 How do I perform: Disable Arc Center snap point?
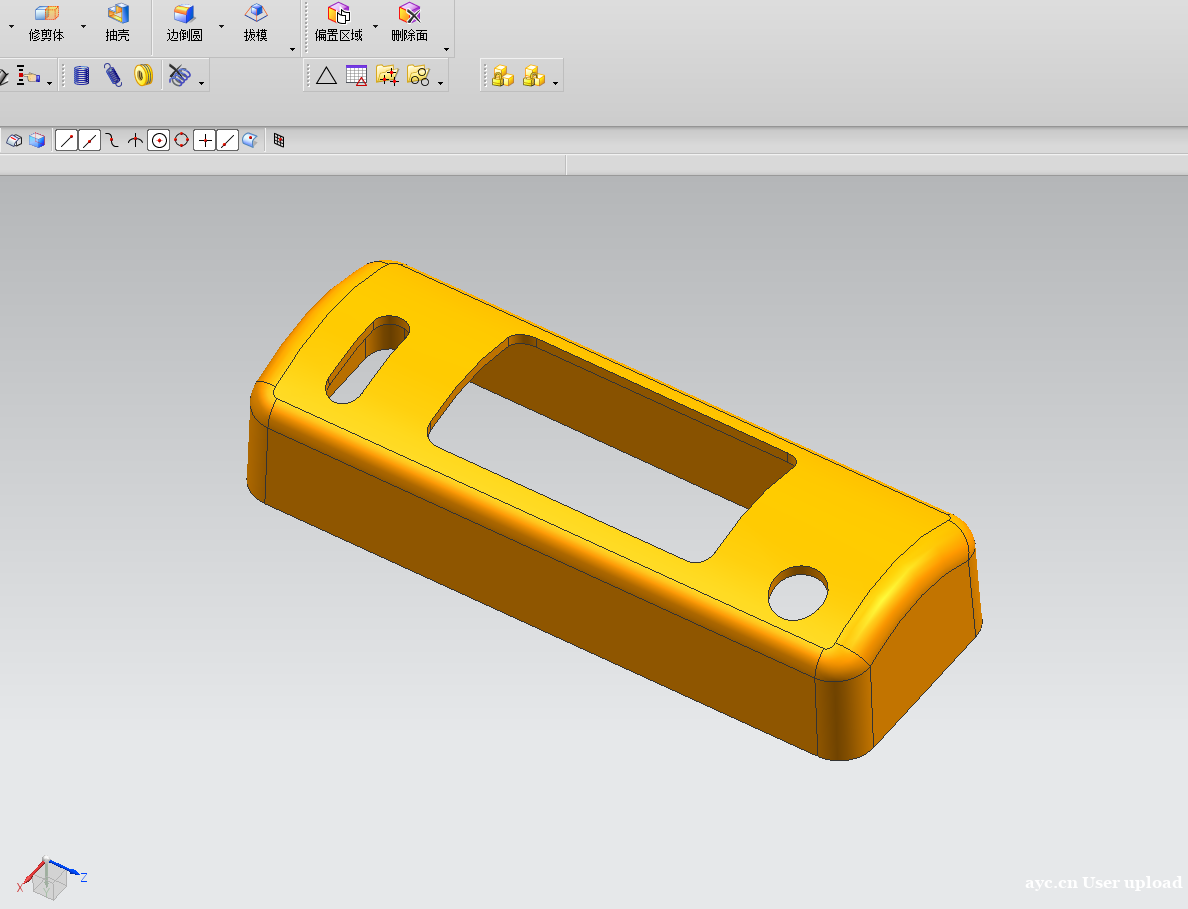[158, 141]
